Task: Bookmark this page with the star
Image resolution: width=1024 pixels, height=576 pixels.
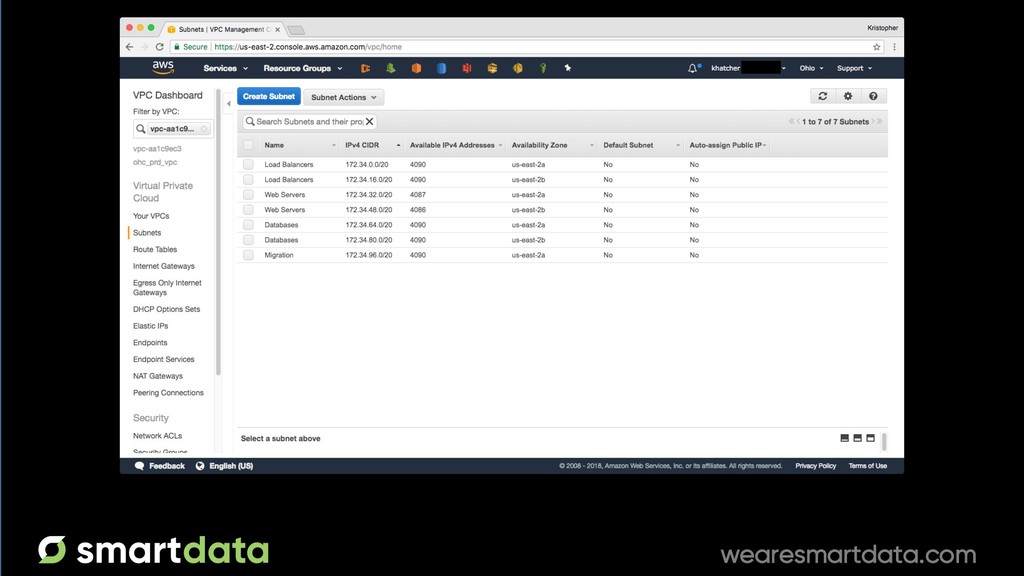Action: (876, 47)
